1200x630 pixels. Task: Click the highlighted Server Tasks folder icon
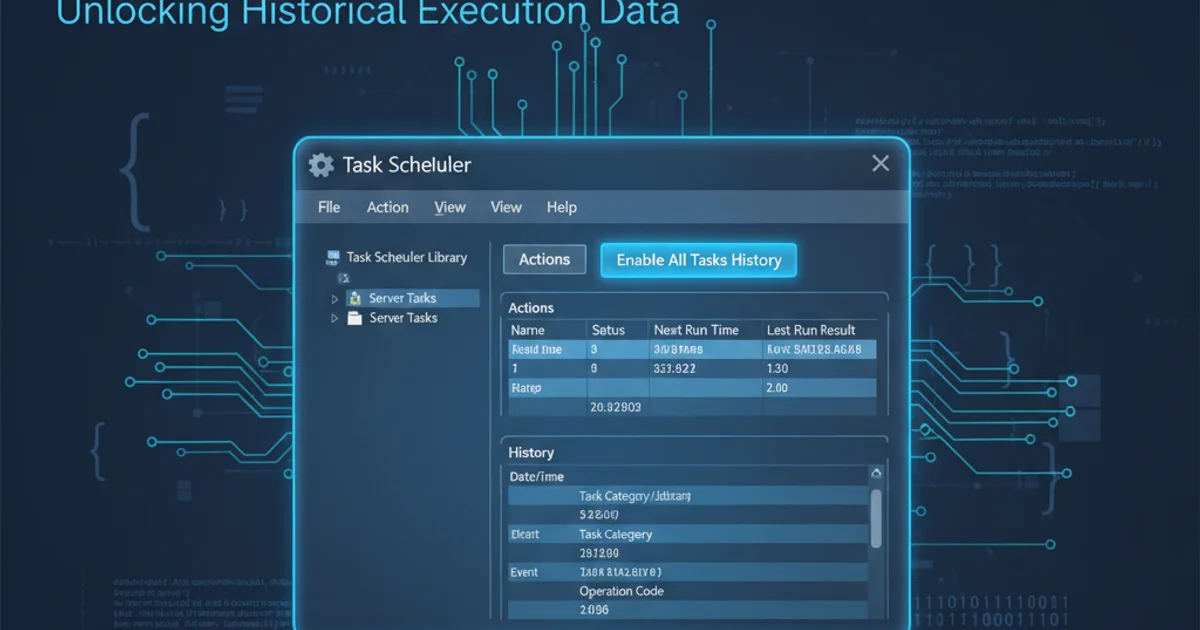(x=354, y=298)
